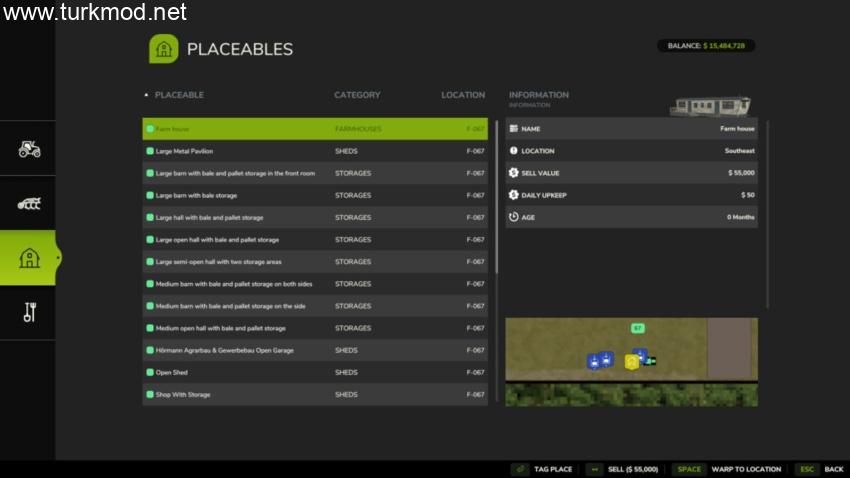Viewport: 850px width, 478px height.
Task: Select Large Metal Pavilion row
Action: 315,151
